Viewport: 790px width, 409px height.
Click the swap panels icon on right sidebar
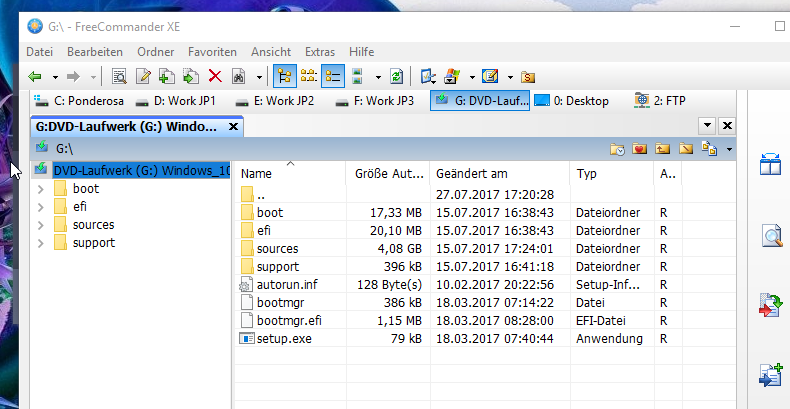point(770,165)
